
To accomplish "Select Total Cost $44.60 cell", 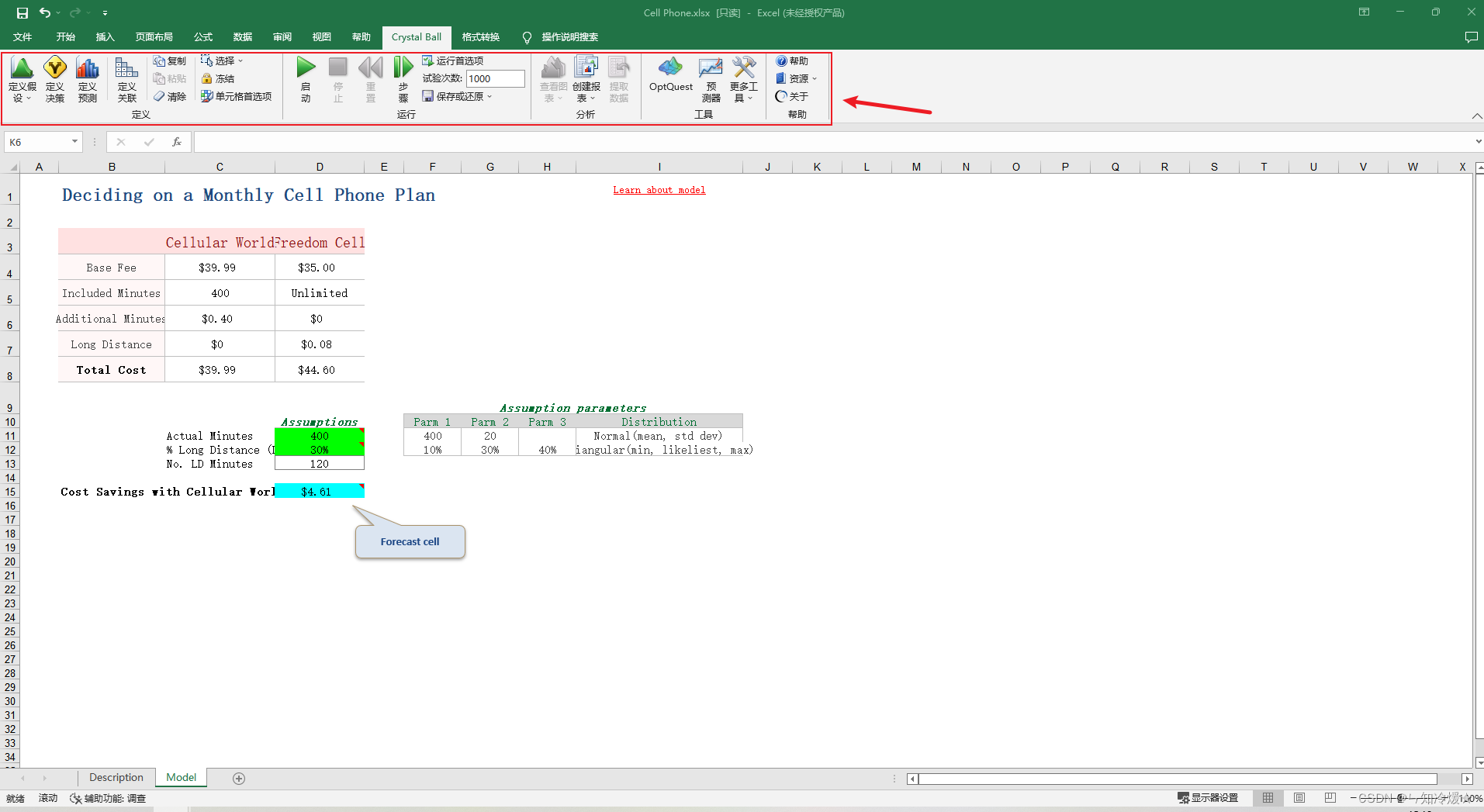I will [x=320, y=370].
